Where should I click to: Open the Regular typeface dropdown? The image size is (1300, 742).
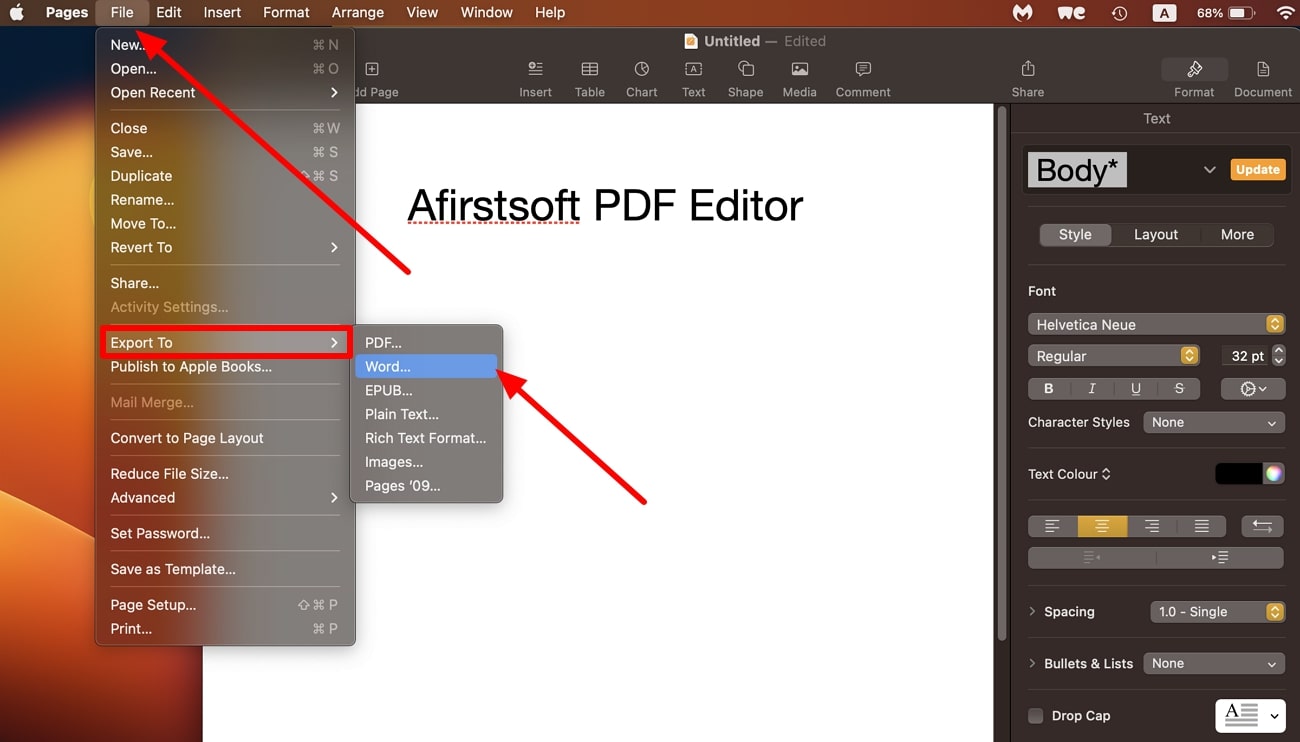tap(1114, 356)
